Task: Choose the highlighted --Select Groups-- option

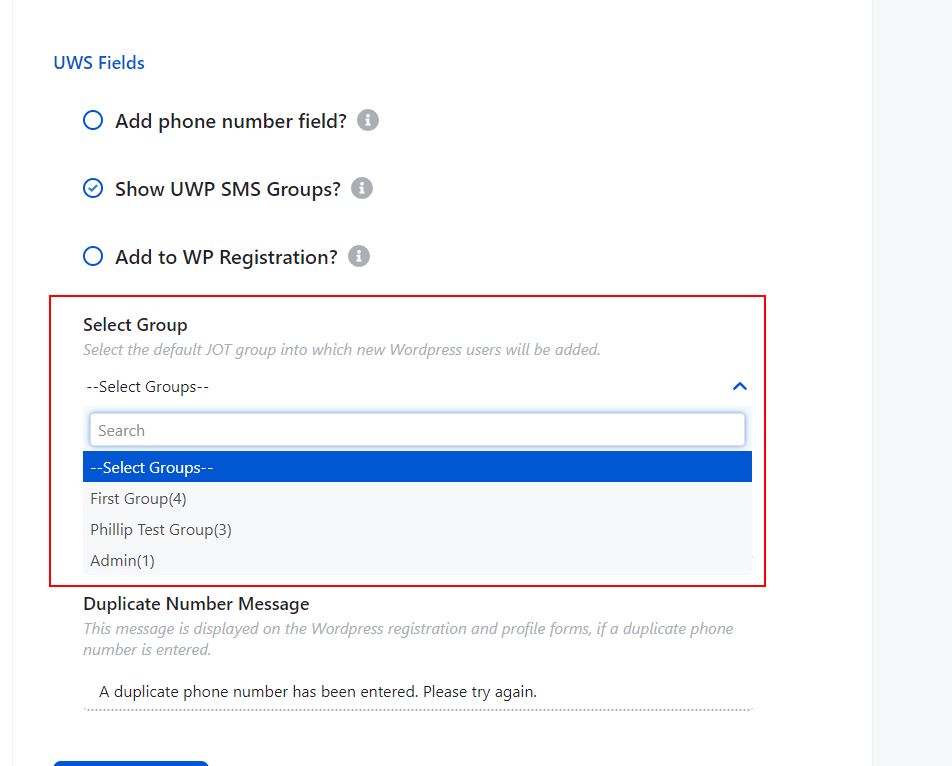Action: coord(417,467)
